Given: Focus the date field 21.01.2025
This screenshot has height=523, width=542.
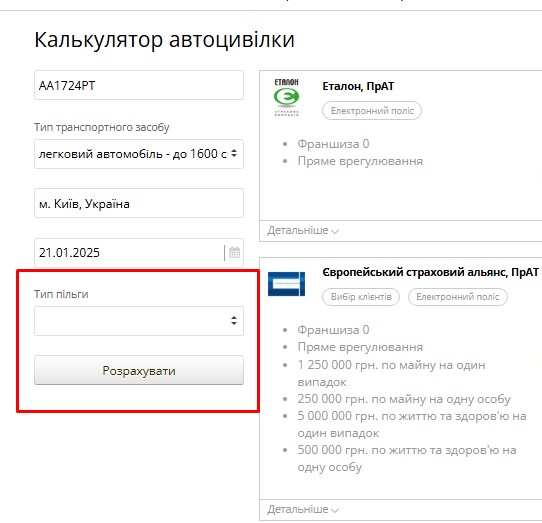Looking at the screenshot, I should click(130, 253).
